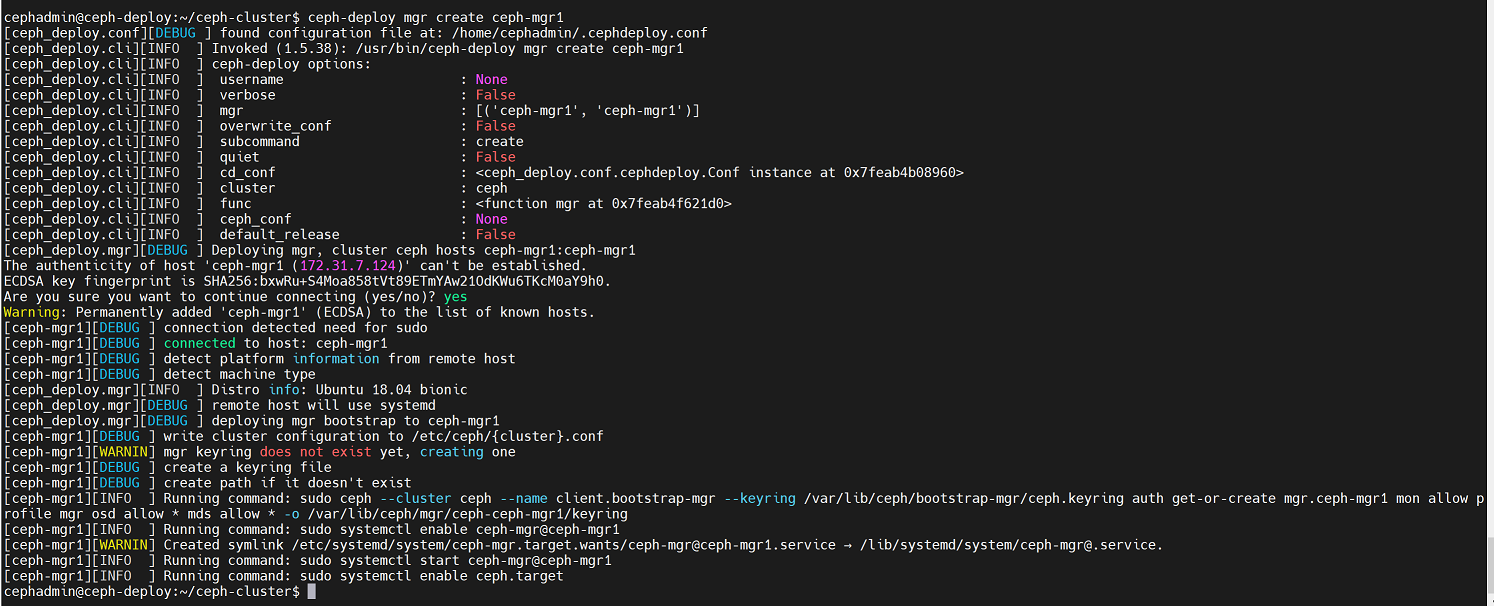The height and width of the screenshot is (606, 1494).
Task: Click the green 'connected' word
Action: pos(199,343)
